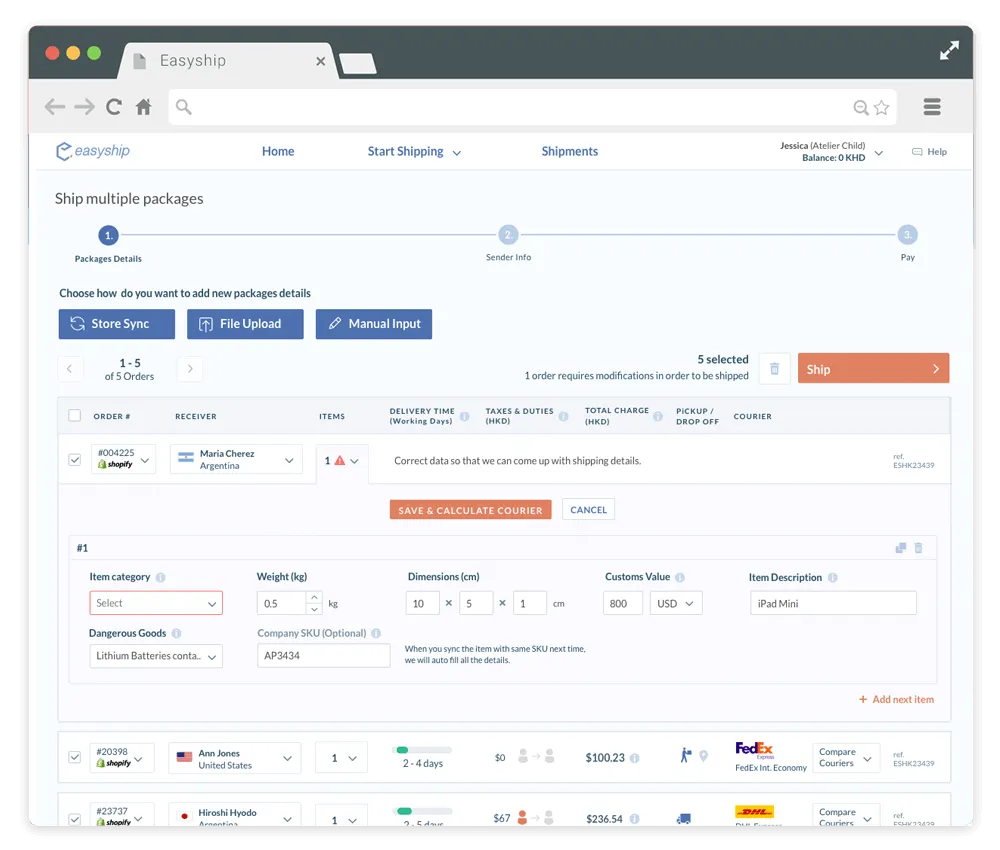Click the Cancel button

point(588,509)
